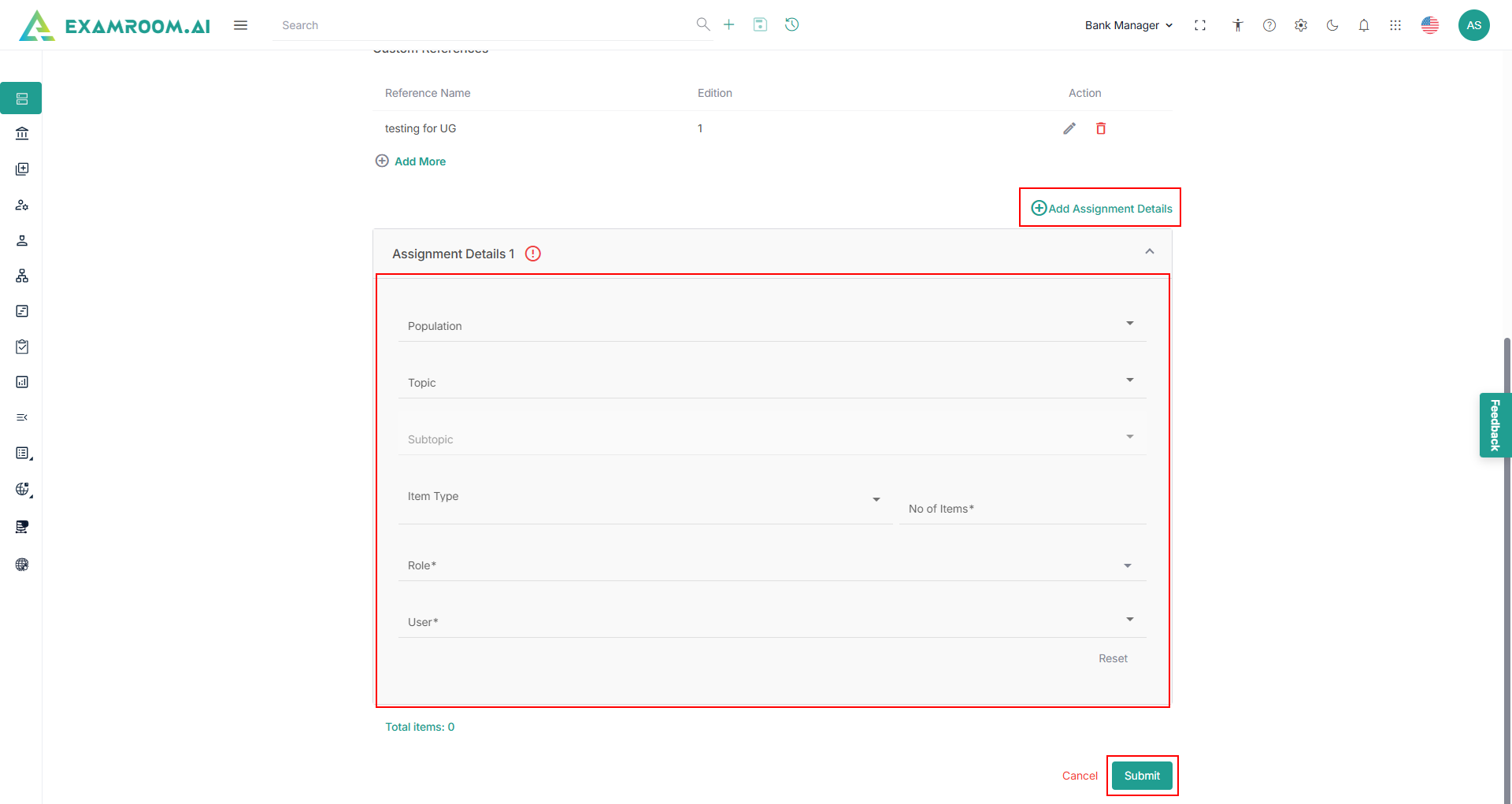Open the Subtopic dropdown
1512x804 pixels.
point(772,438)
